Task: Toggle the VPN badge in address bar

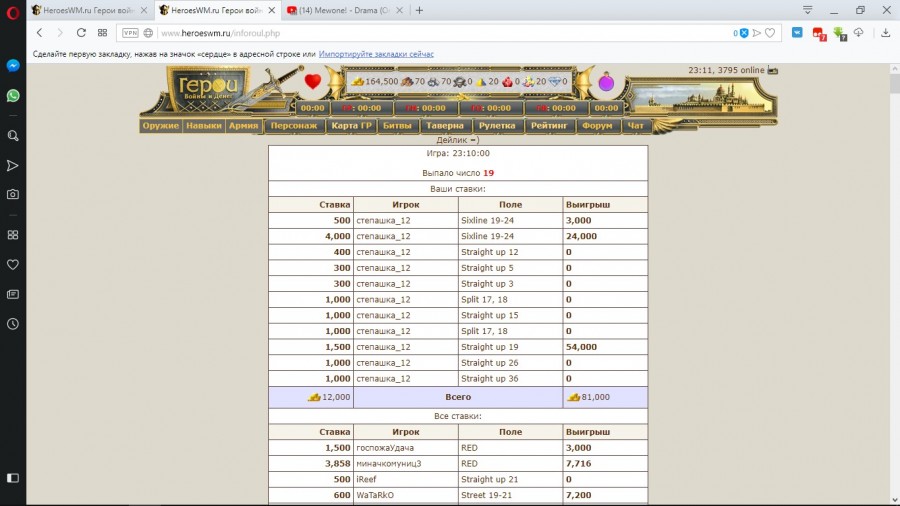Action: pos(130,33)
